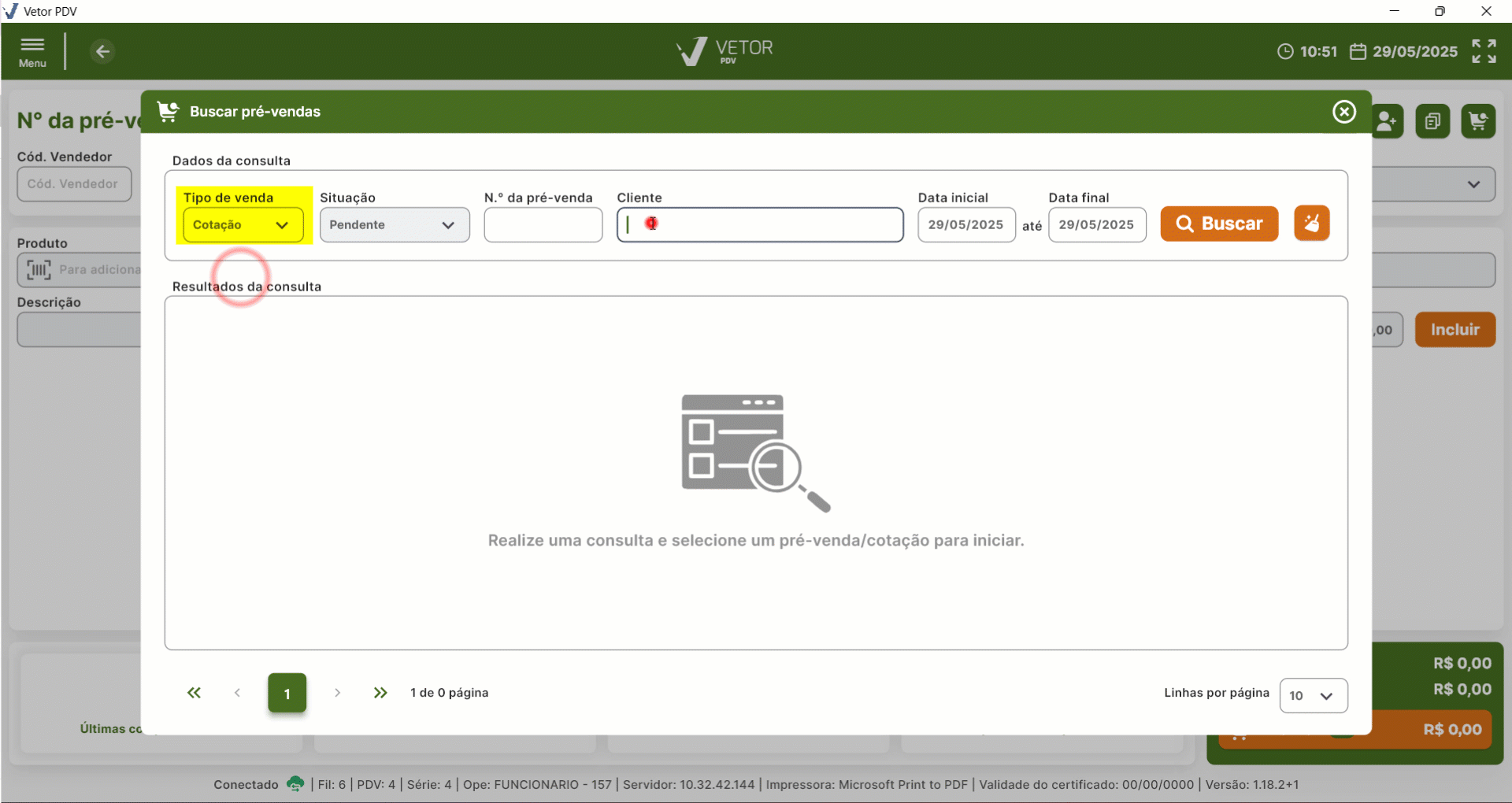The height and width of the screenshot is (803, 1512).
Task: Click the Vetor PDV title bar icon
Action: point(11,11)
